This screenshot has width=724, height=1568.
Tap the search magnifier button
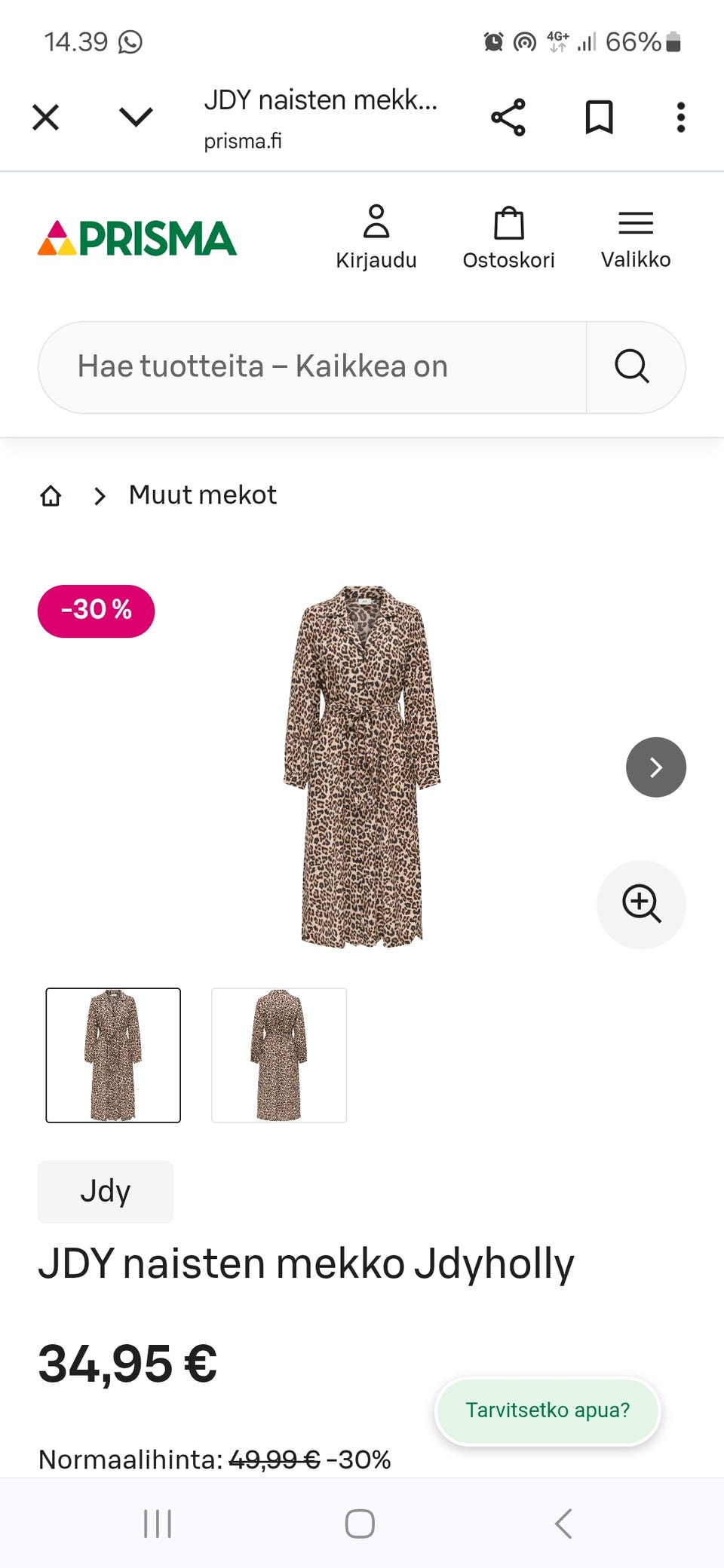point(632,367)
